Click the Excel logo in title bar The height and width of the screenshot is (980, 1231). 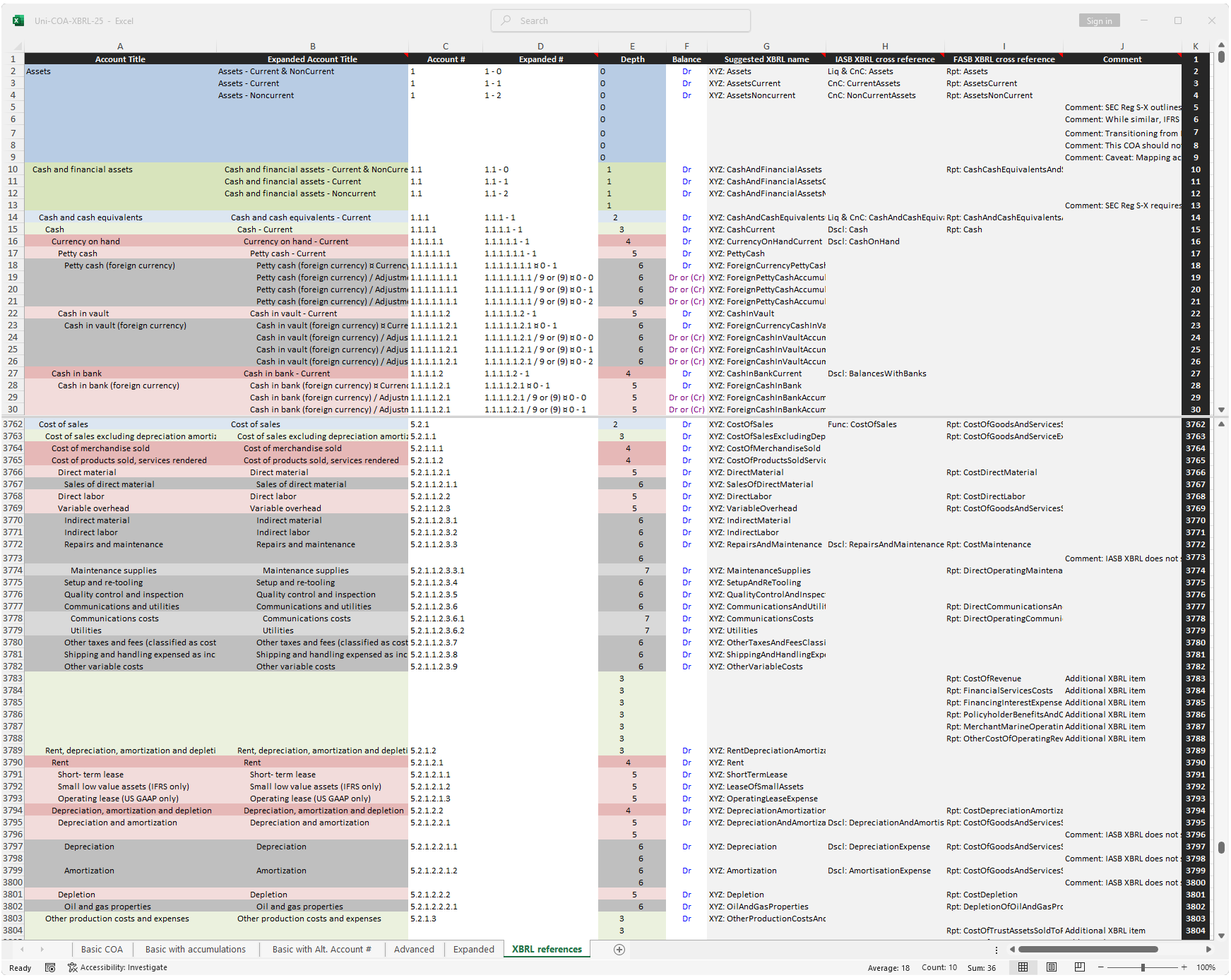coord(19,20)
